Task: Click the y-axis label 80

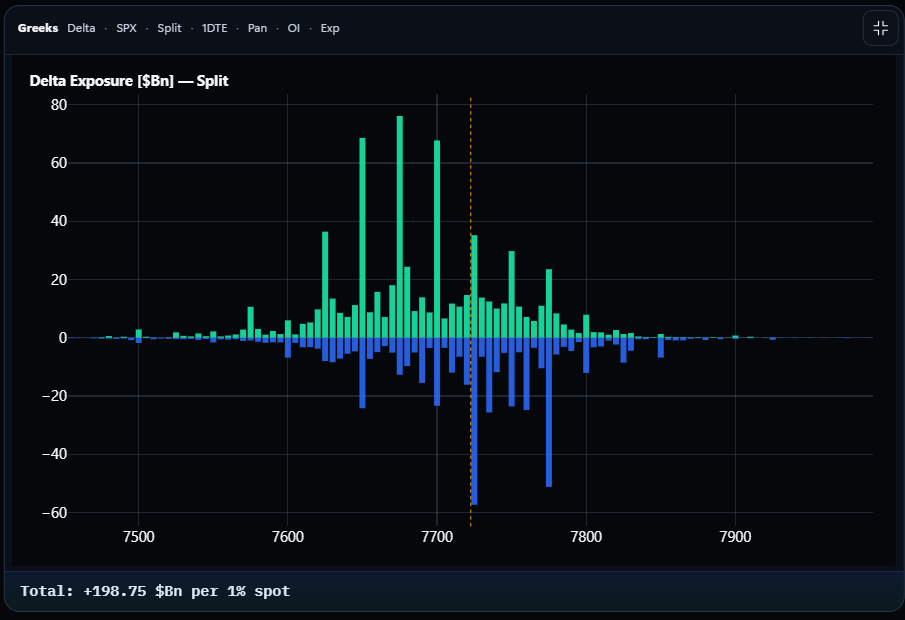Action: coord(59,105)
